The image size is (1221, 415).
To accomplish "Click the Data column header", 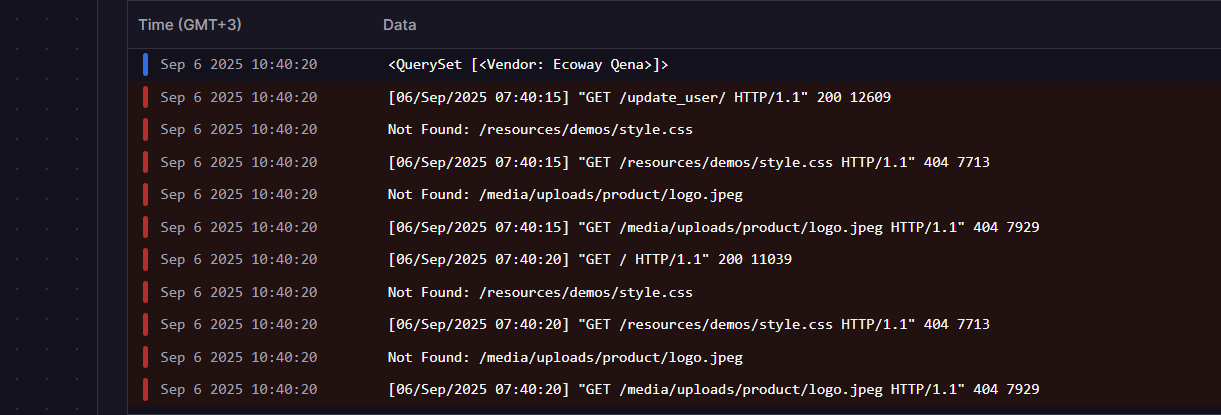I will click(399, 24).
